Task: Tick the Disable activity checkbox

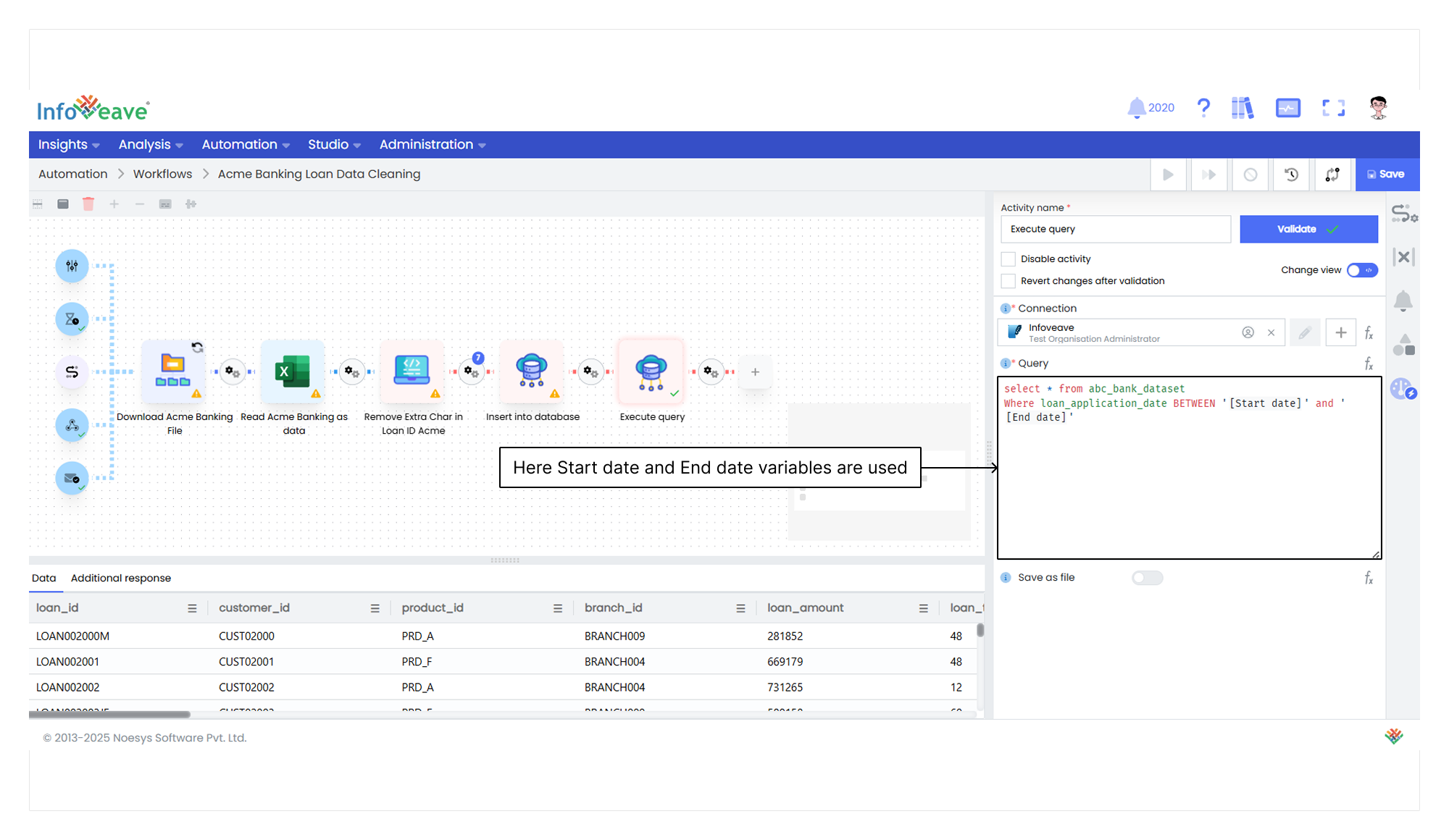Action: 1008,259
